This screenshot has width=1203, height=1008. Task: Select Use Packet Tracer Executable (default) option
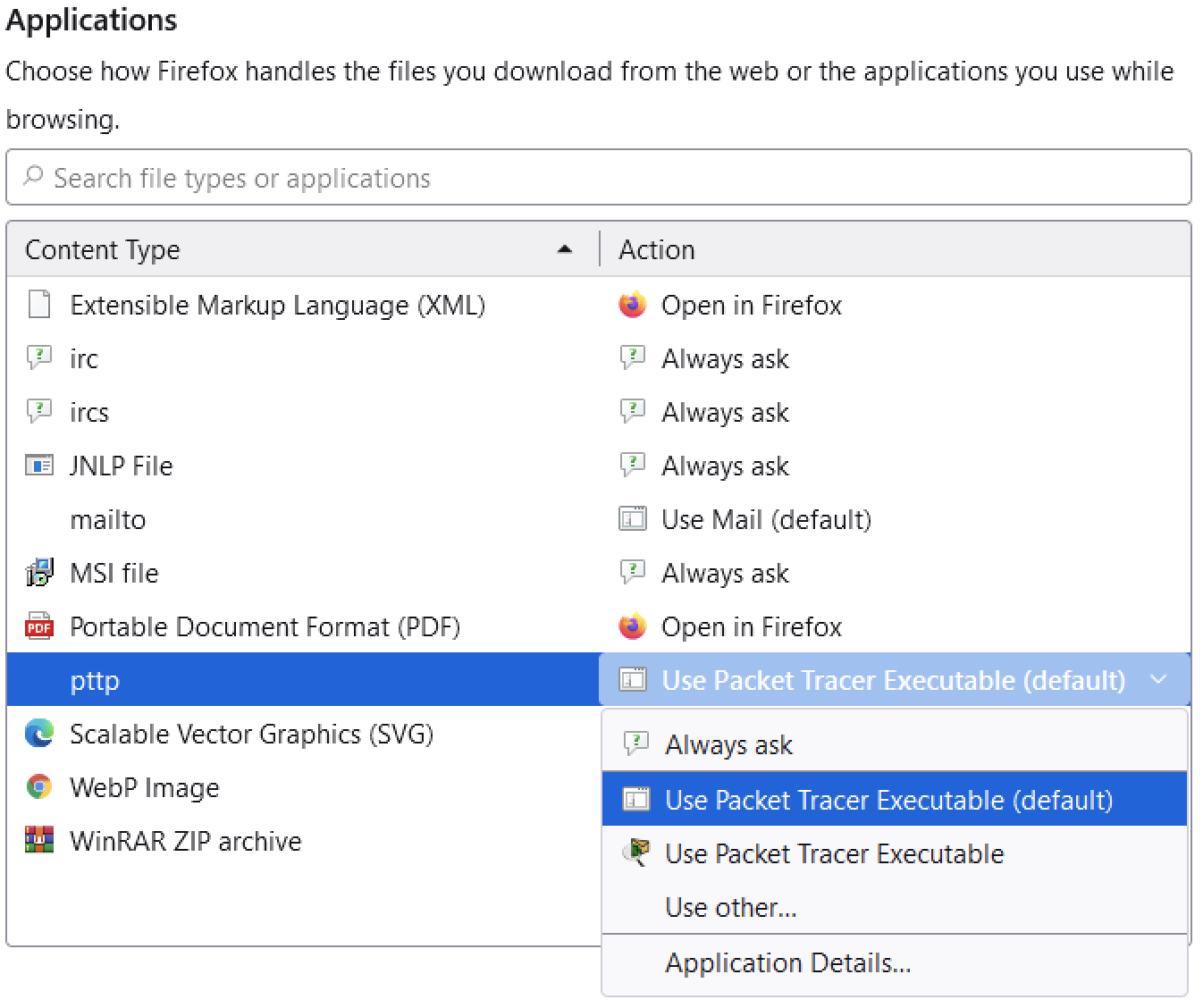895,799
